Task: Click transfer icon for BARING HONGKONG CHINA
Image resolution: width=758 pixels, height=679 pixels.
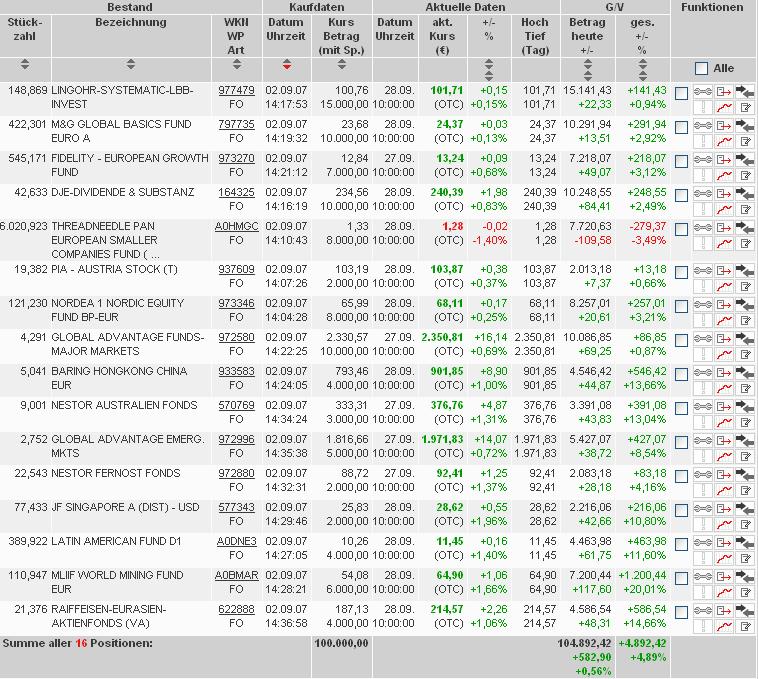Action: pyautogui.click(x=724, y=373)
